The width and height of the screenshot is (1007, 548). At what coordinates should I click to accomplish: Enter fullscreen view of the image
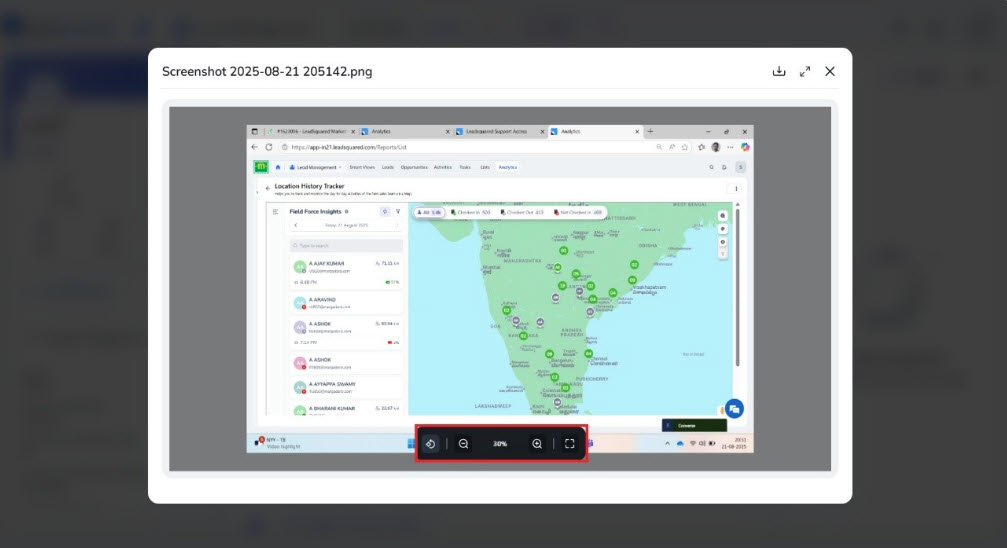570,443
